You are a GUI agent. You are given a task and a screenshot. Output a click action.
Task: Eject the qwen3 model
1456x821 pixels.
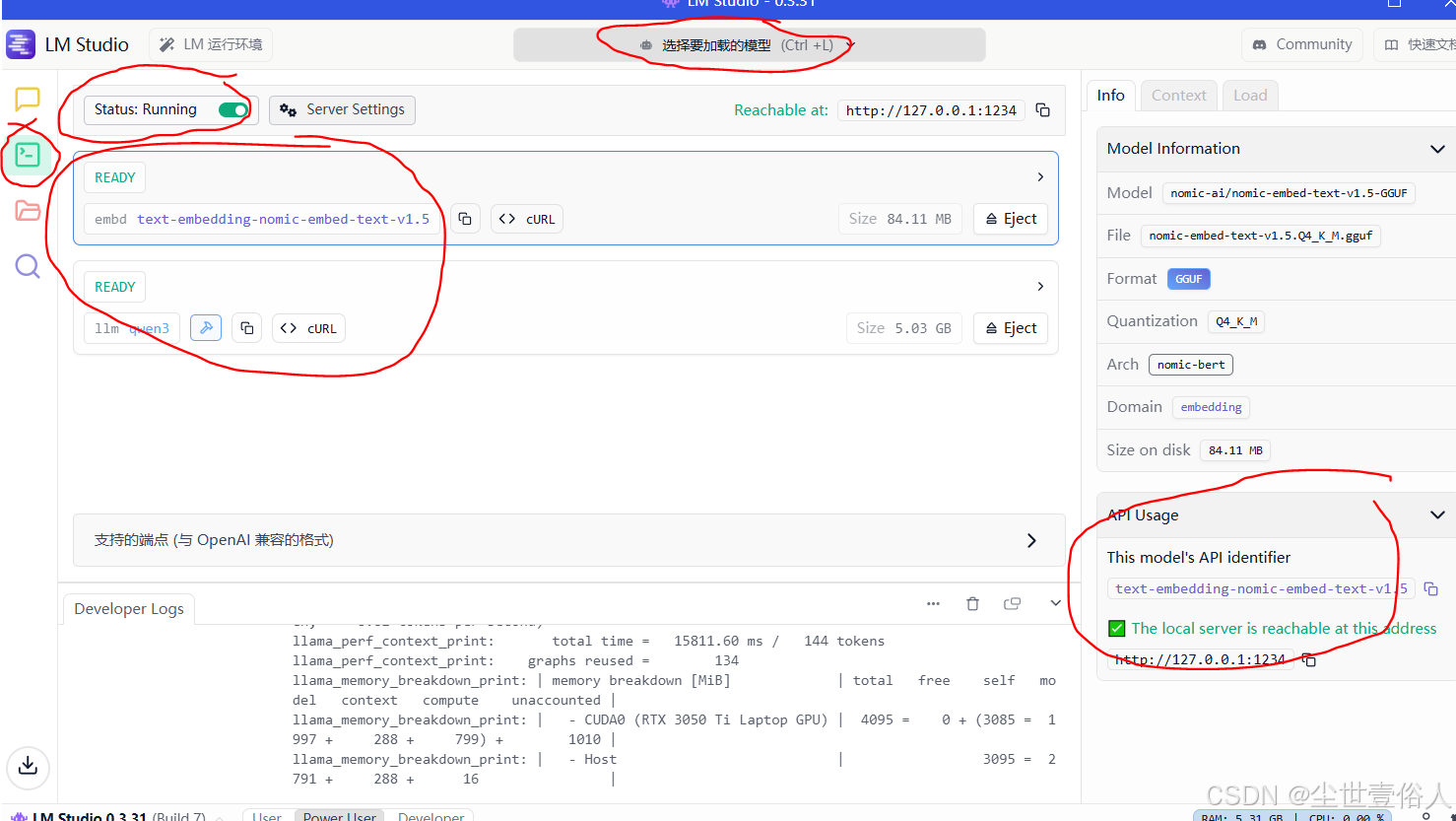click(1011, 328)
